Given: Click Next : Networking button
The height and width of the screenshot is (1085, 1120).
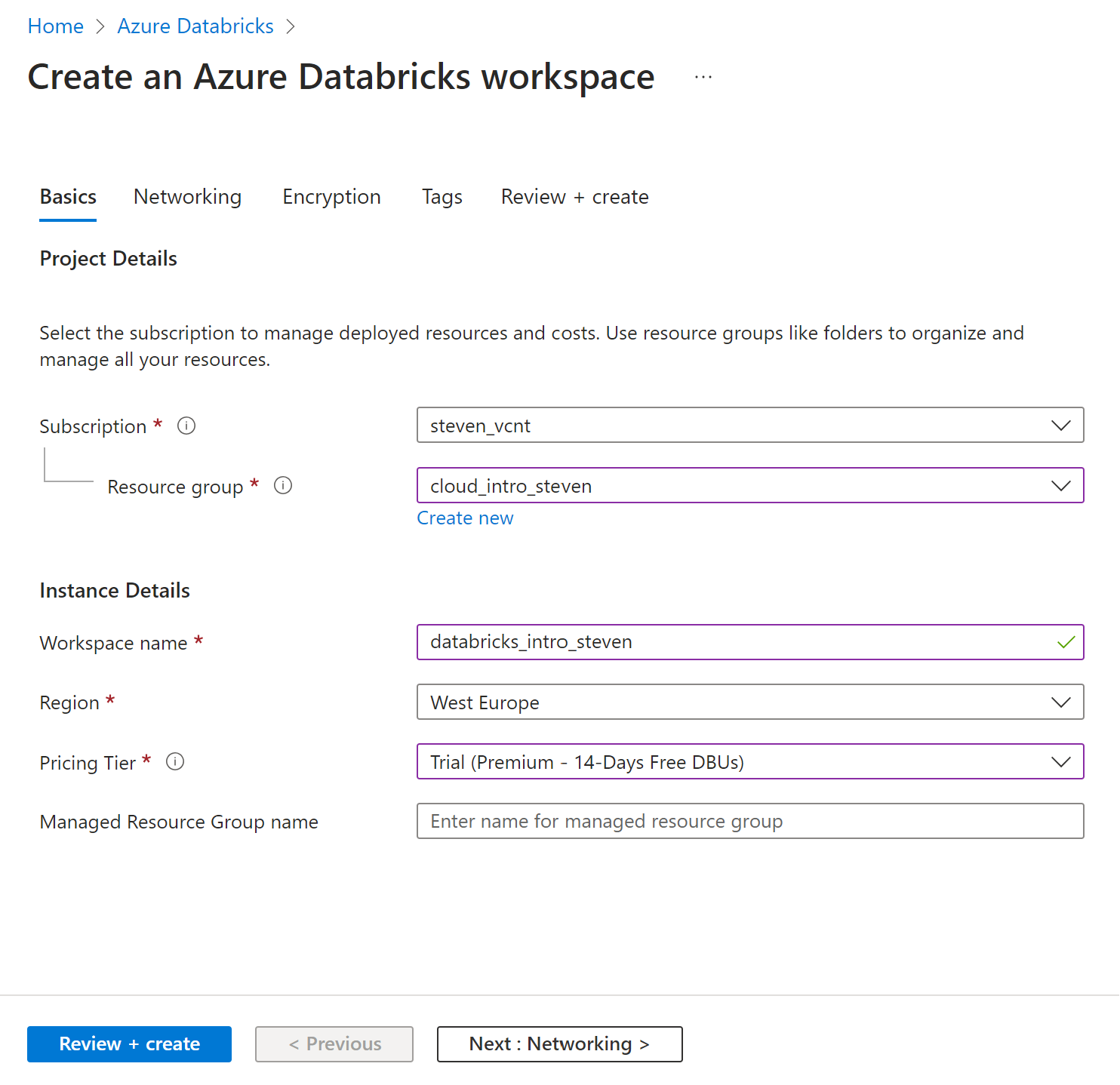Looking at the screenshot, I should (x=559, y=1044).
